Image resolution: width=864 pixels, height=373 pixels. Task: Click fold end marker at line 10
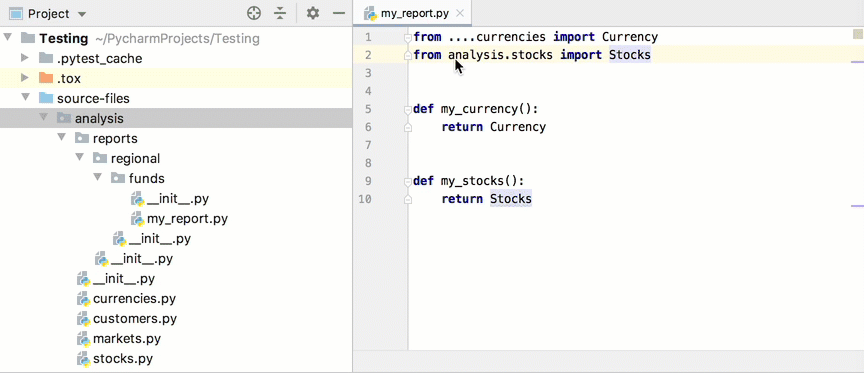tap(408, 199)
